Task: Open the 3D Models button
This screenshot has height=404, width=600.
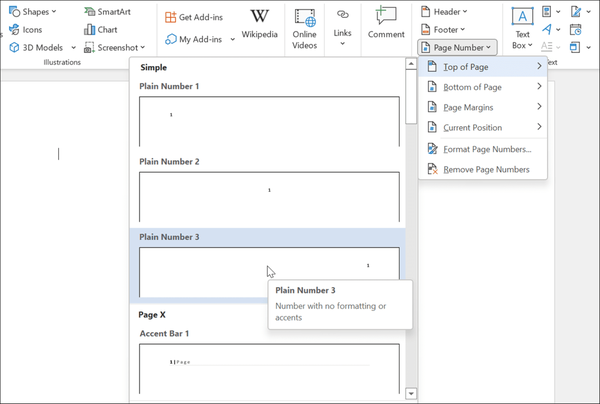Action: coord(36,47)
